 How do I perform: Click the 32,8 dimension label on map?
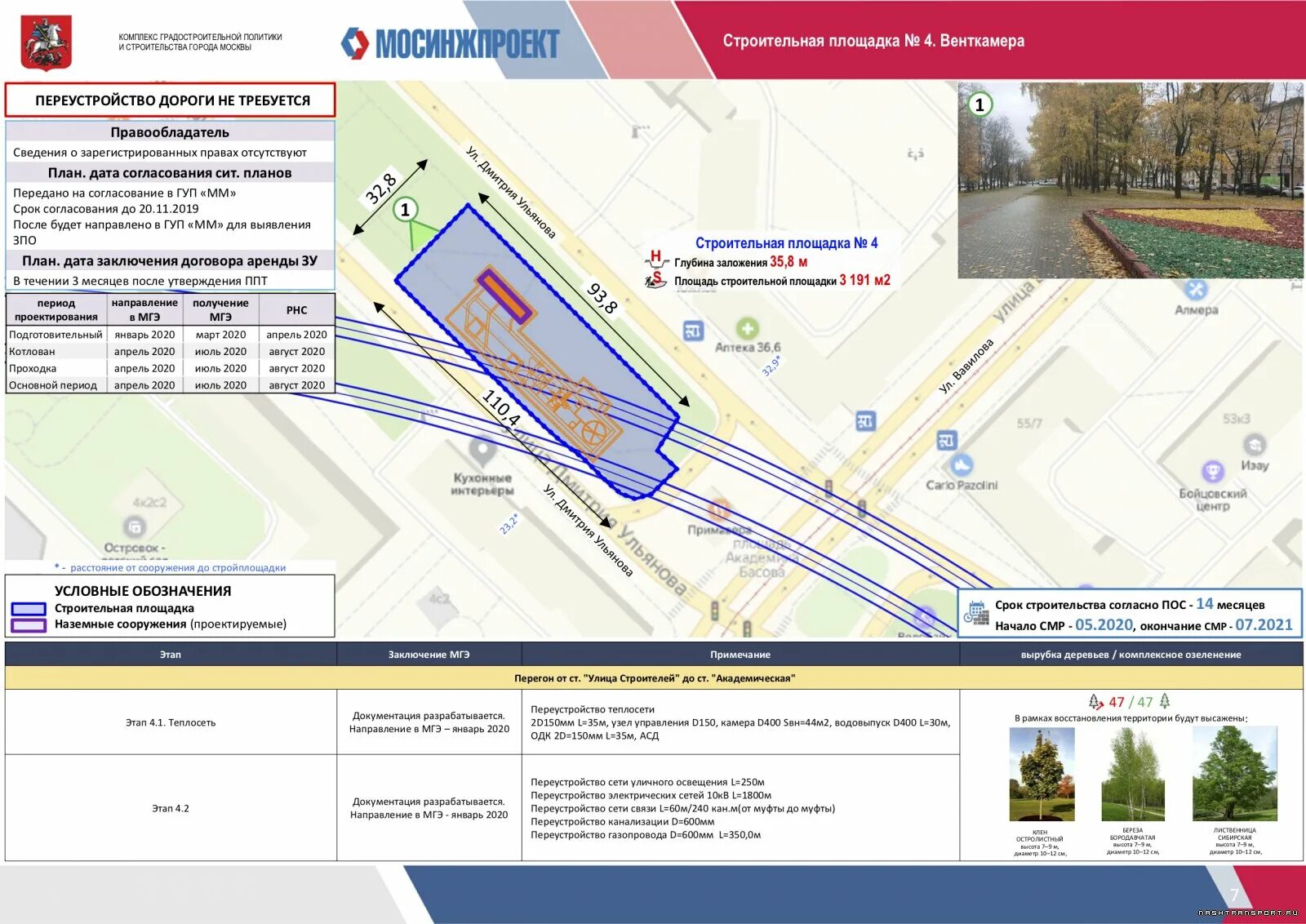click(381, 189)
